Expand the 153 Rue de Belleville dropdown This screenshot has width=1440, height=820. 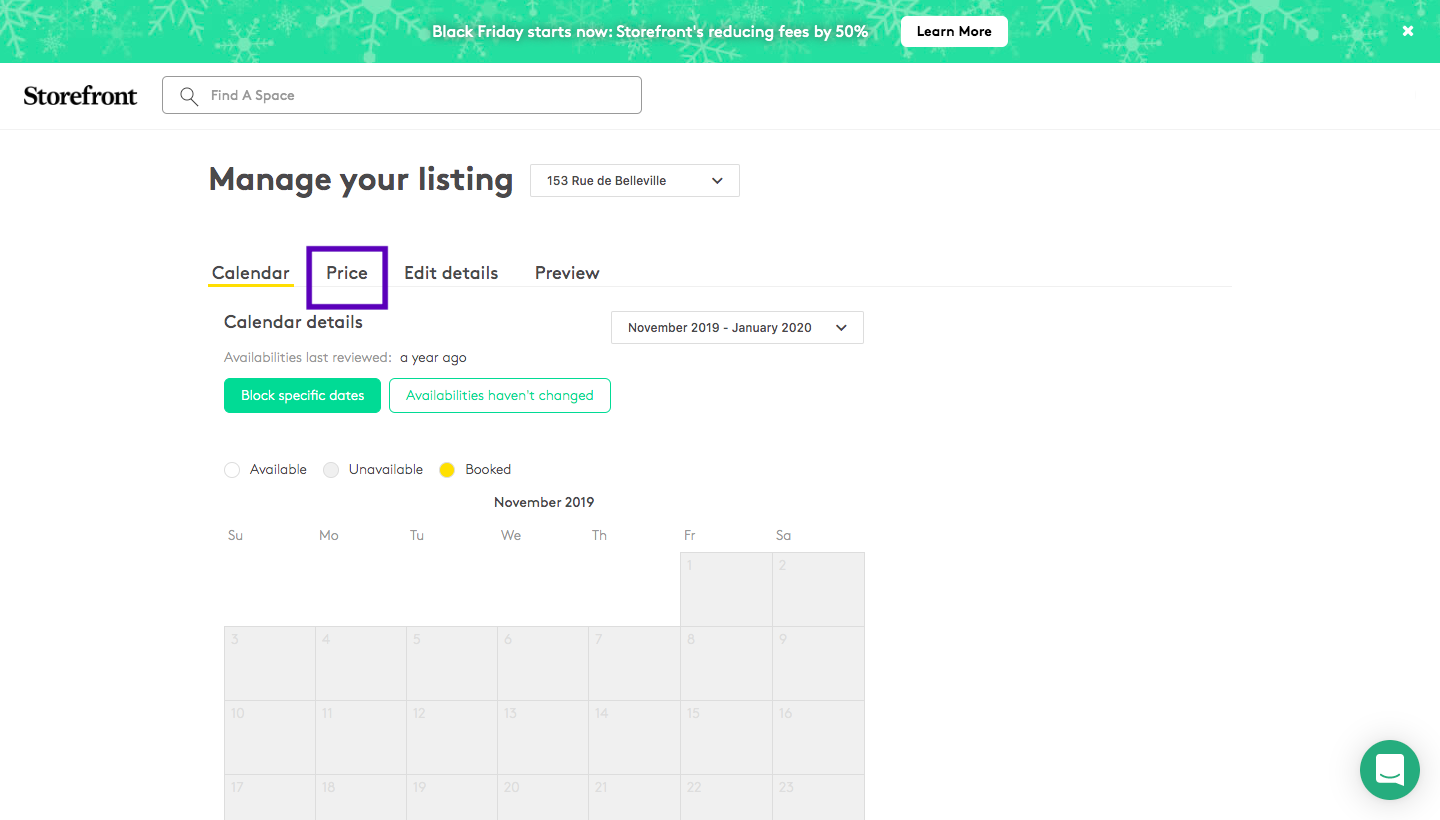[x=634, y=181]
